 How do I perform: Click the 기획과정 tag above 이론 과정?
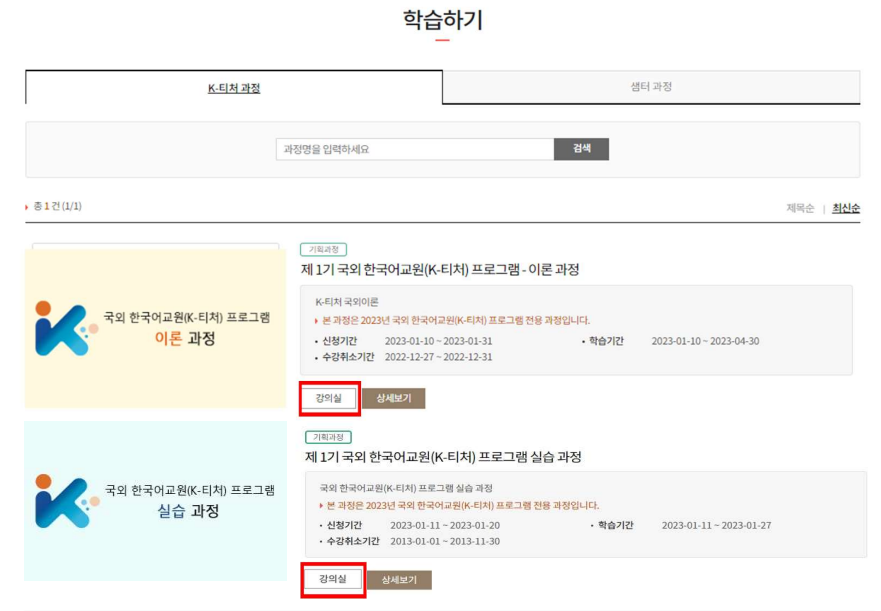(324, 249)
